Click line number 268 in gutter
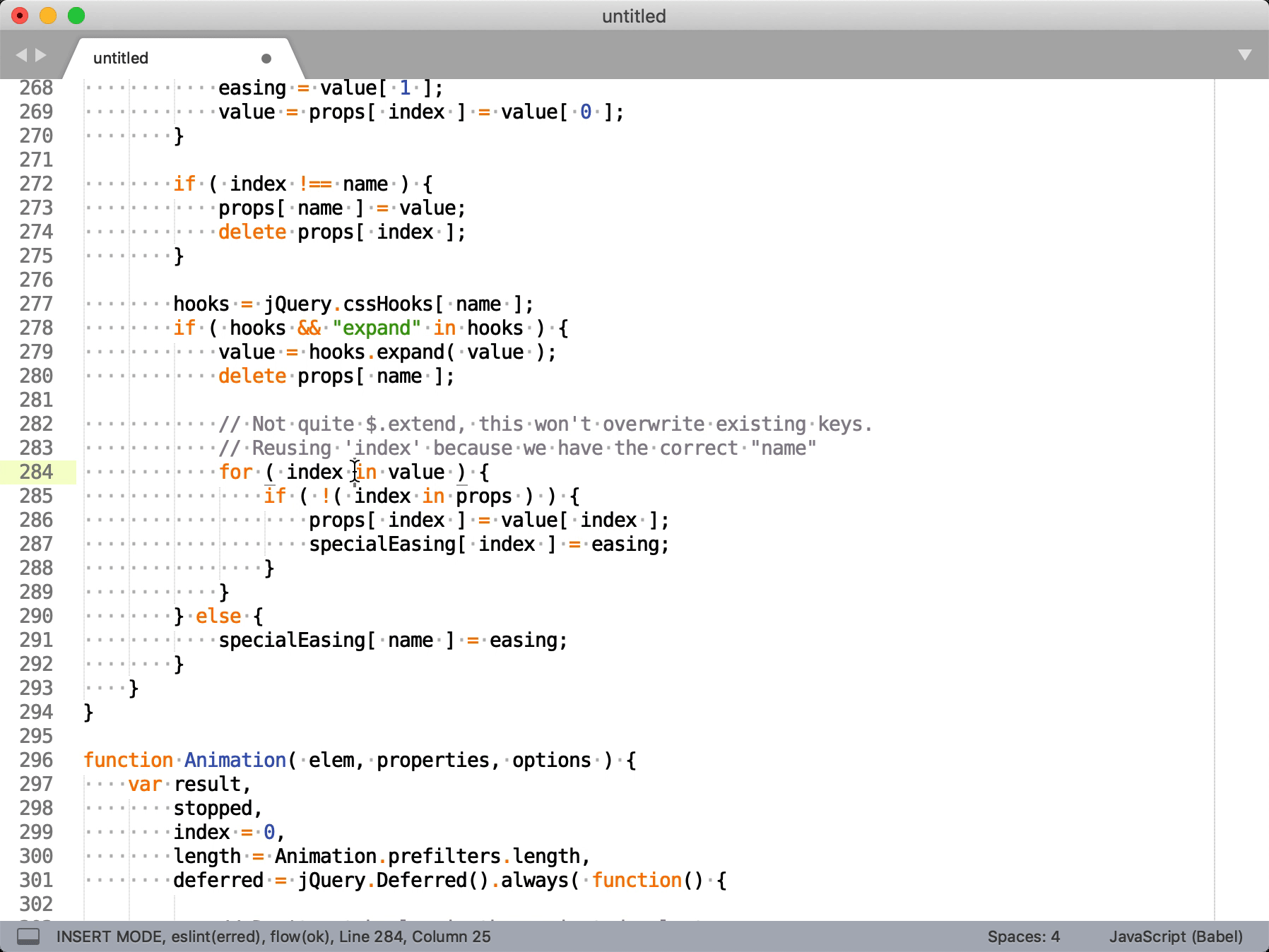The image size is (1269, 952). coord(36,88)
